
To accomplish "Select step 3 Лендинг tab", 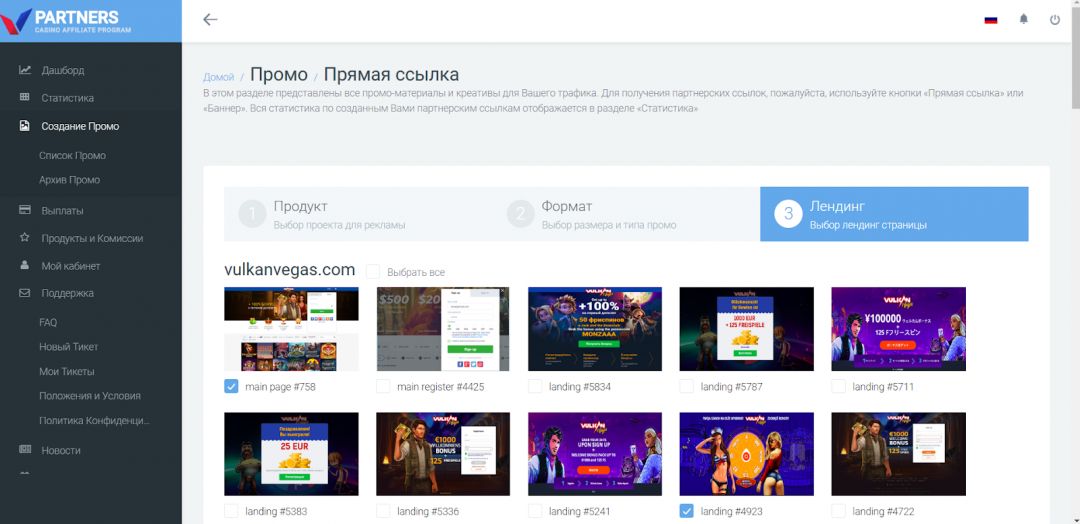I will click(894, 214).
